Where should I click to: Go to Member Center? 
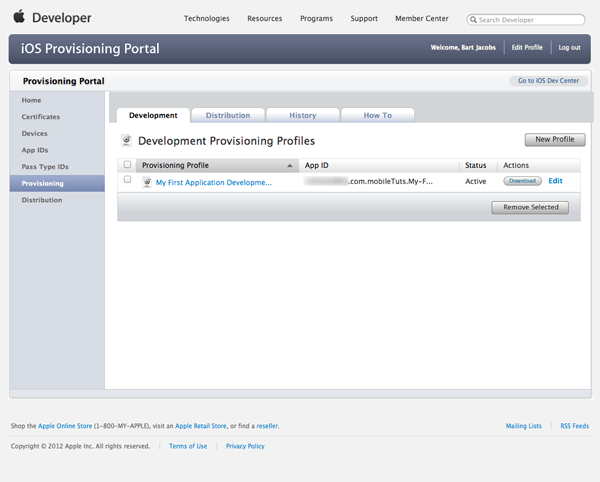(422, 18)
